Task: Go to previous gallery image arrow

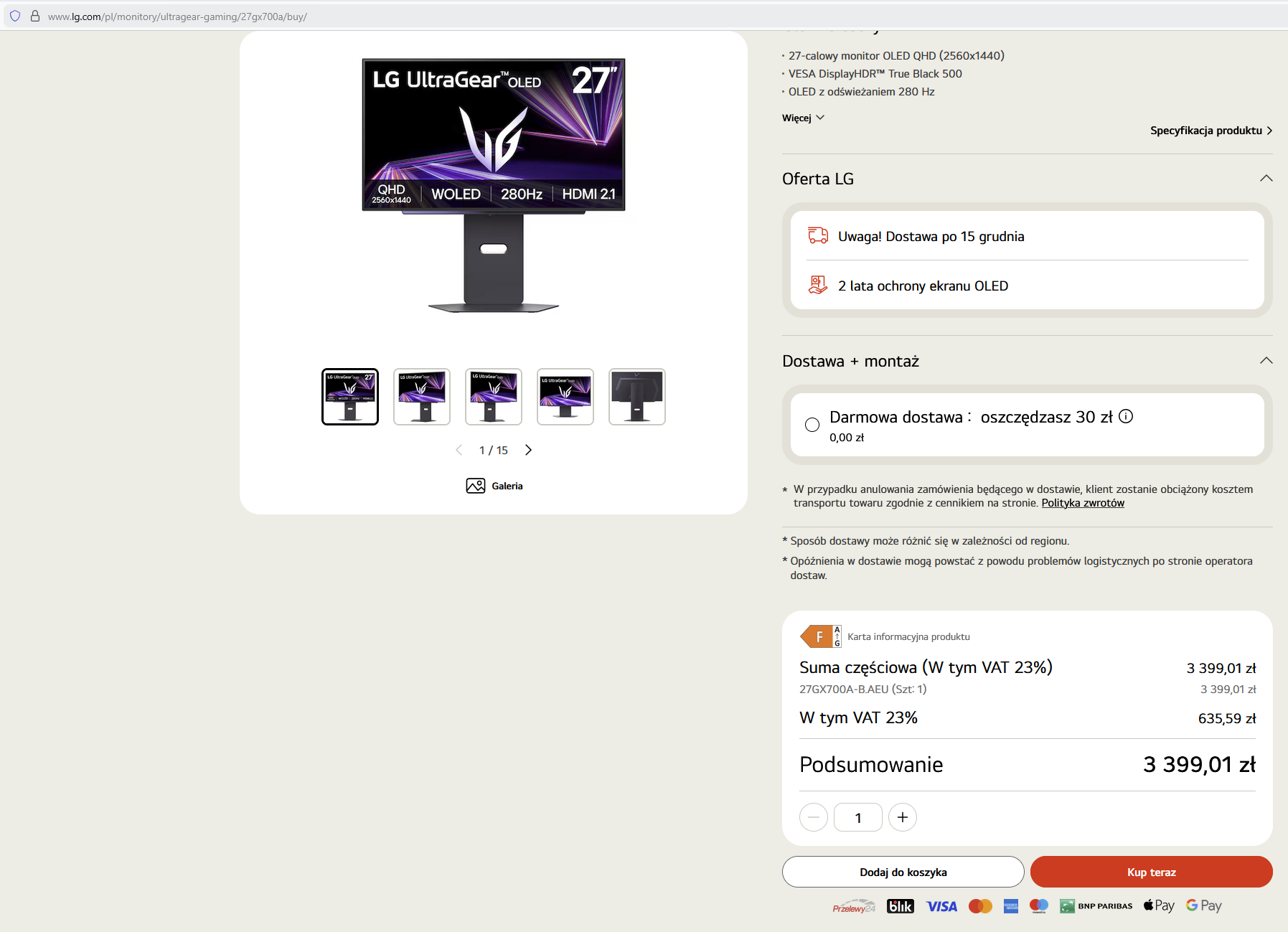Action: coord(459,450)
